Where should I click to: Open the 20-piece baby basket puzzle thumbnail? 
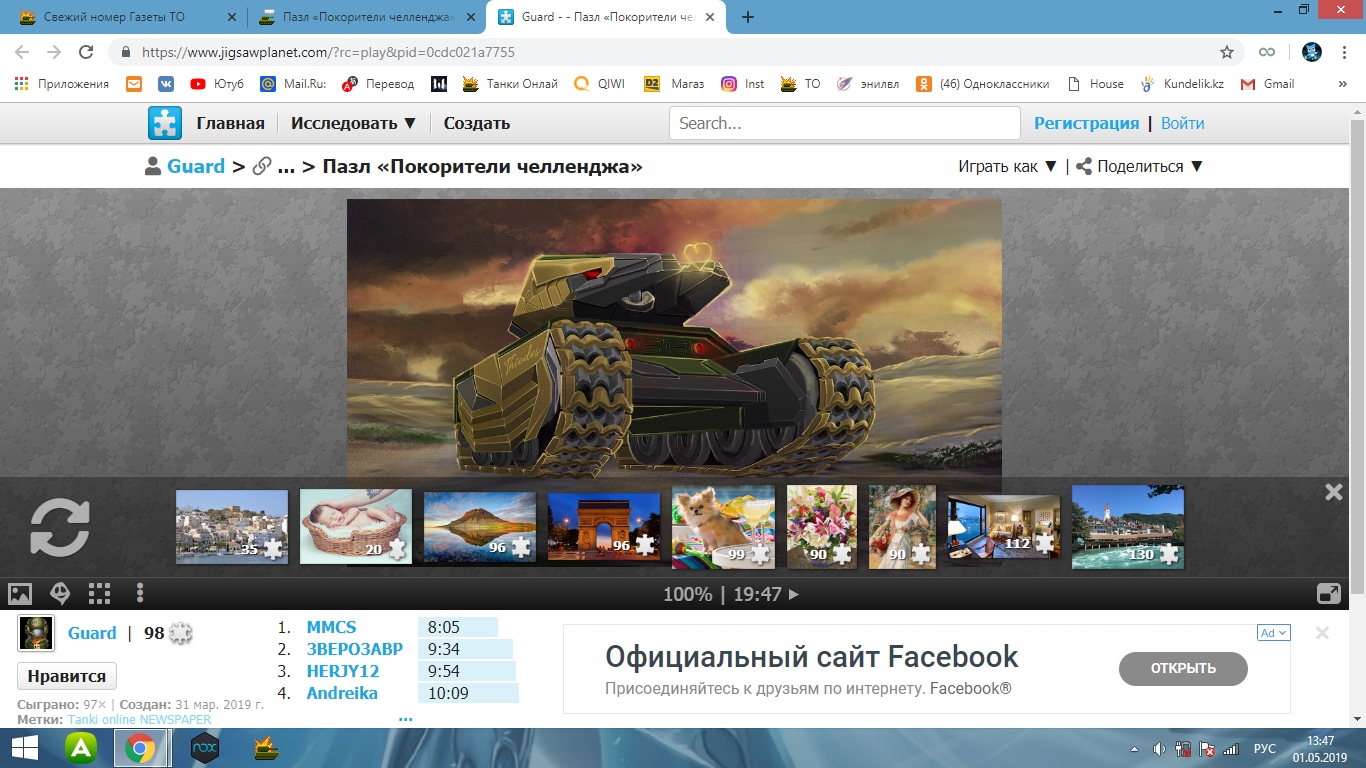click(x=356, y=527)
